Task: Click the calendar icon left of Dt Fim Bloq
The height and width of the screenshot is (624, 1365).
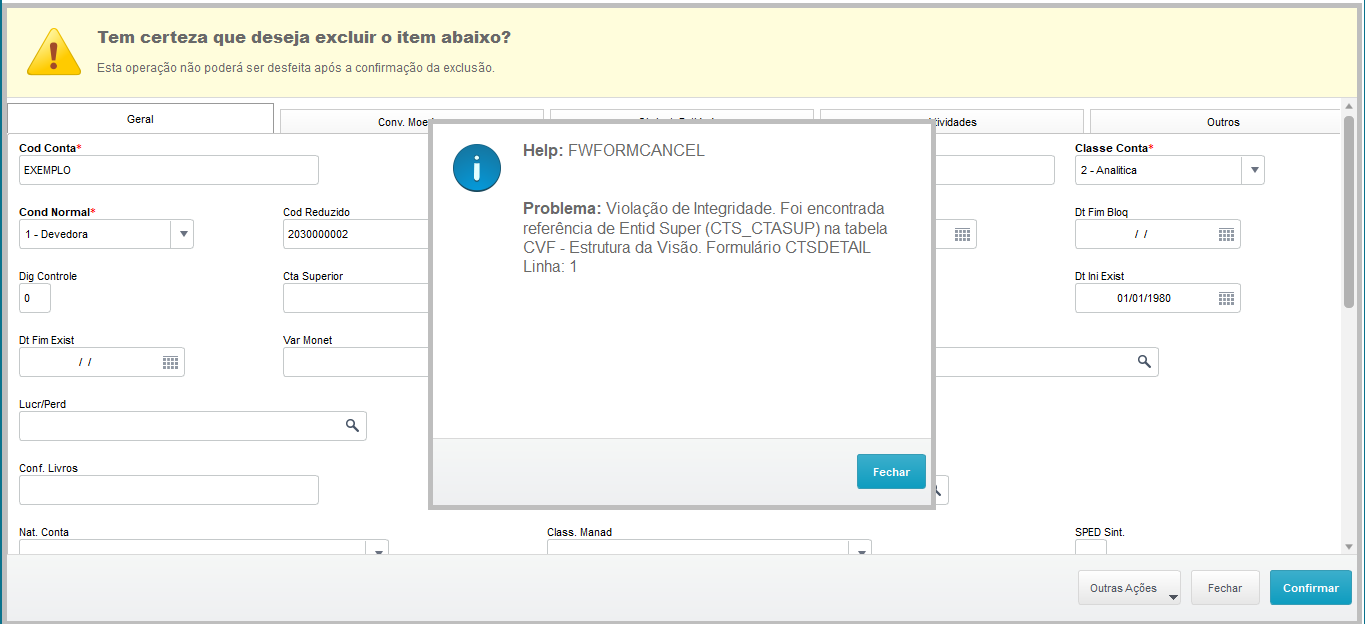Action: coord(962,234)
